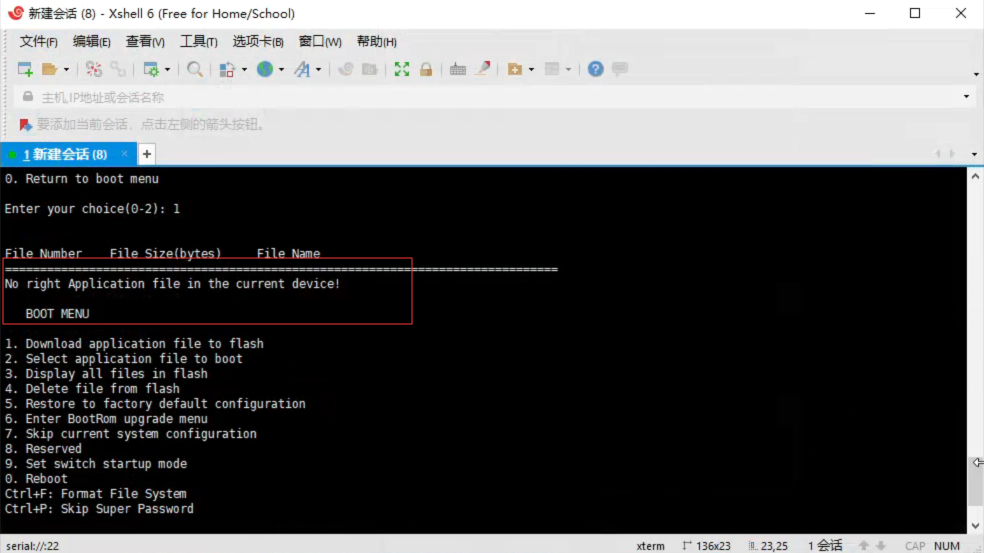Click the terminal scrollbar up arrow
Screen dimensions: 984x553
(x=975, y=177)
